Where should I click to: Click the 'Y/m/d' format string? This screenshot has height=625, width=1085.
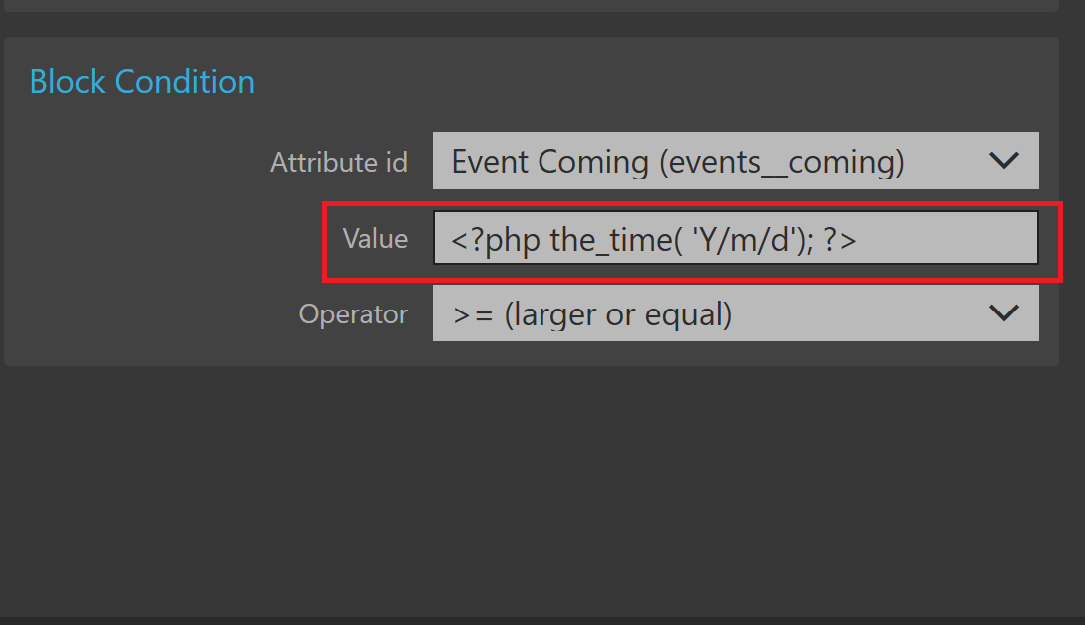746,239
